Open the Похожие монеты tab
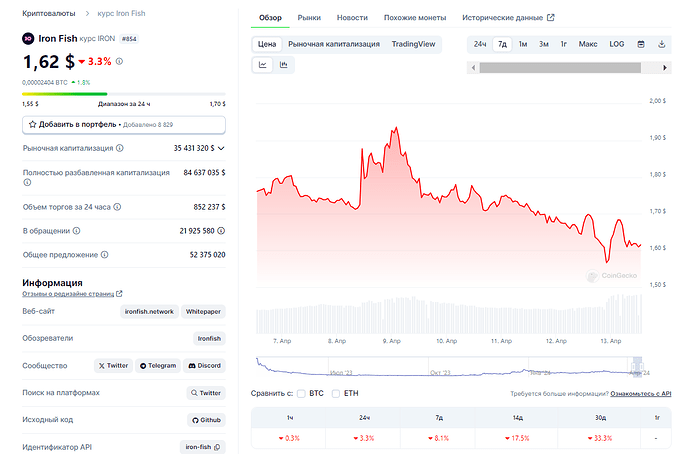The image size is (690, 454). point(415,18)
